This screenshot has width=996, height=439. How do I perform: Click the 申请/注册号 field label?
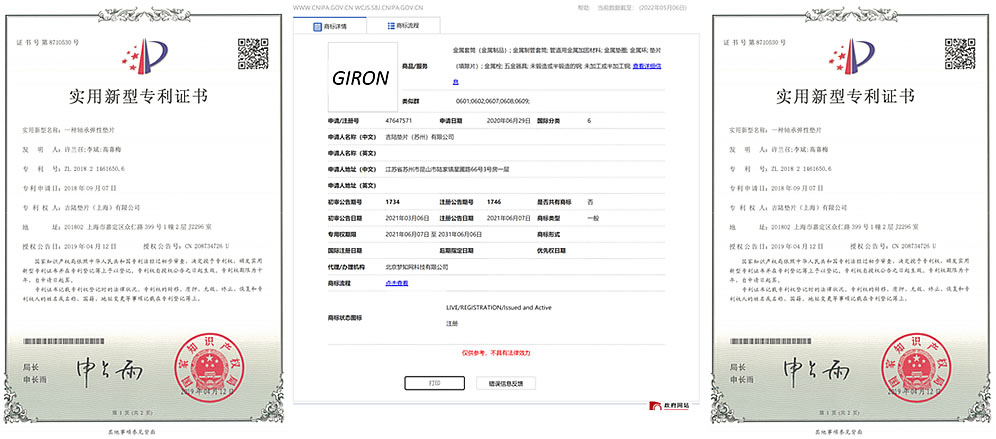point(346,119)
